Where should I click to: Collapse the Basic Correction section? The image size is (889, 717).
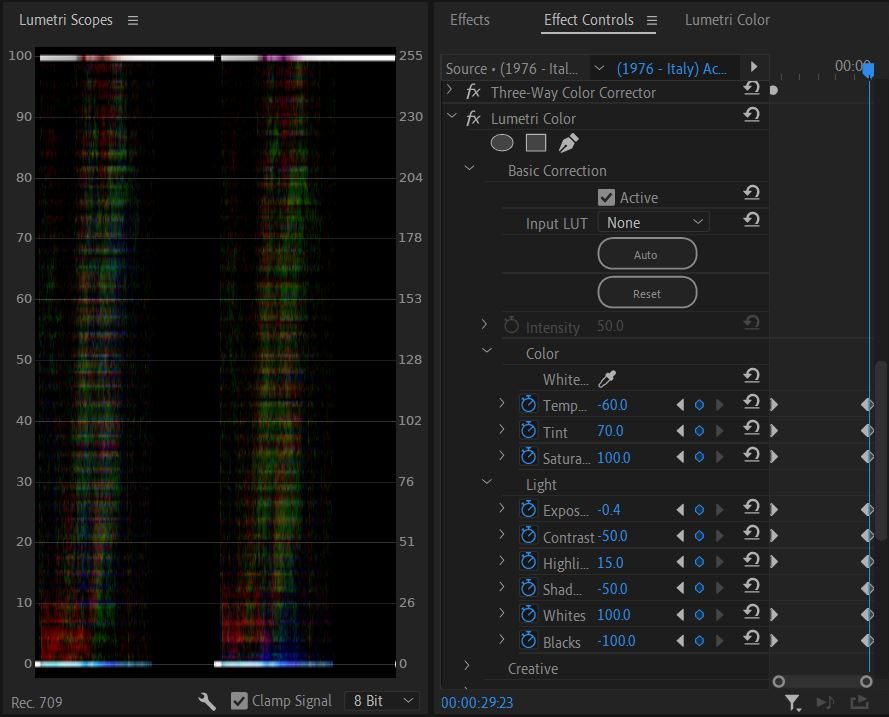tap(469, 168)
